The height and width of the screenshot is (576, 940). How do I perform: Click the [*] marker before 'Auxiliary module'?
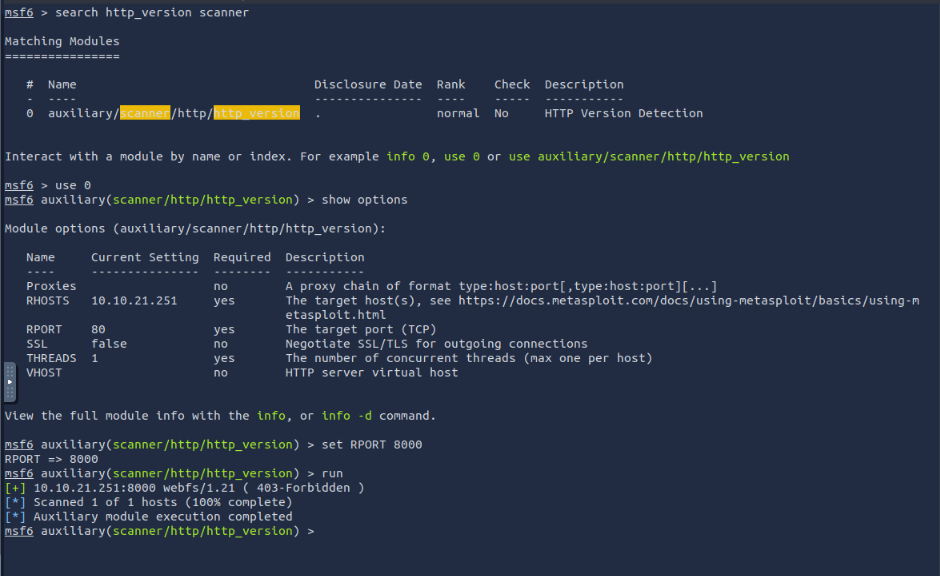pos(16,517)
